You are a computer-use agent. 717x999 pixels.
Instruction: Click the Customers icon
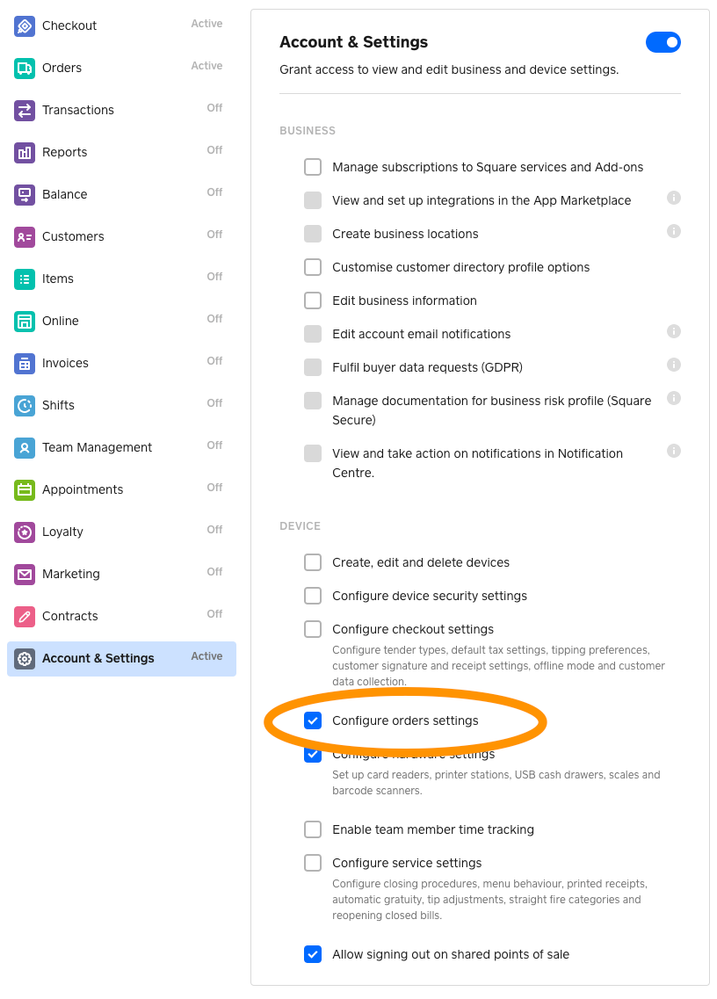point(25,237)
